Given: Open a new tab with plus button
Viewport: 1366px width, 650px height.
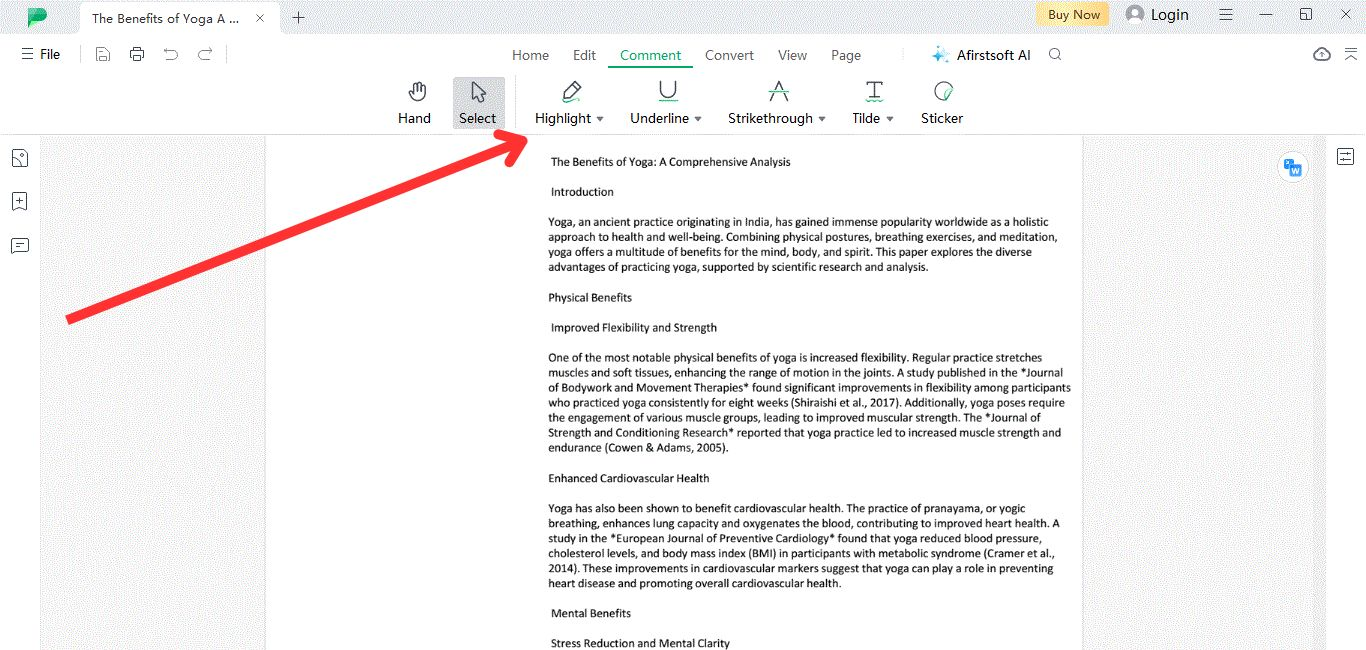Looking at the screenshot, I should [299, 17].
